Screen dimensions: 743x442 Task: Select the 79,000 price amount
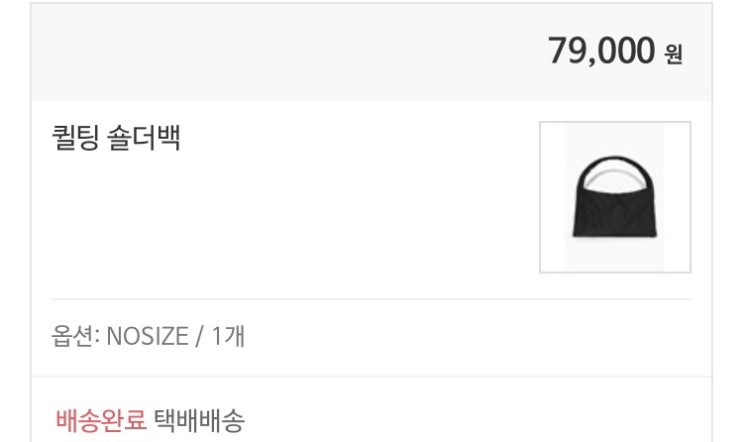601,51
